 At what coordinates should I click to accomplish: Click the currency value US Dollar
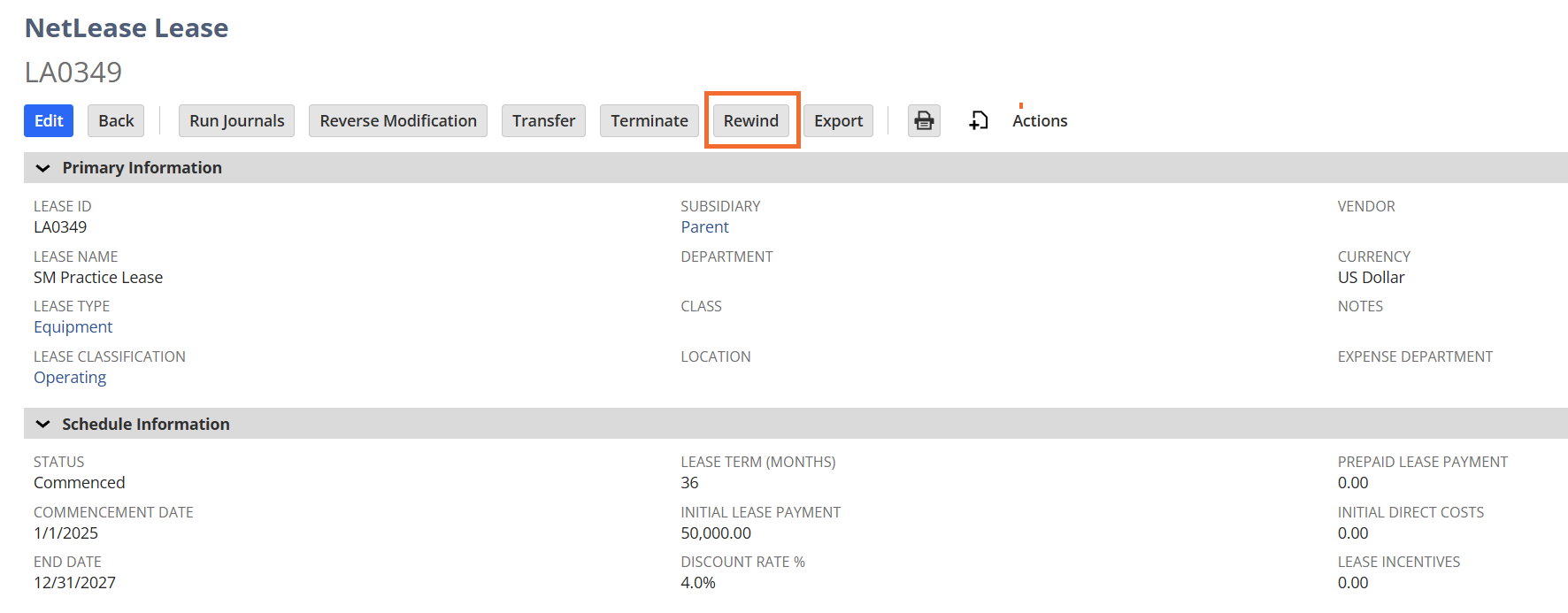coord(1371,278)
